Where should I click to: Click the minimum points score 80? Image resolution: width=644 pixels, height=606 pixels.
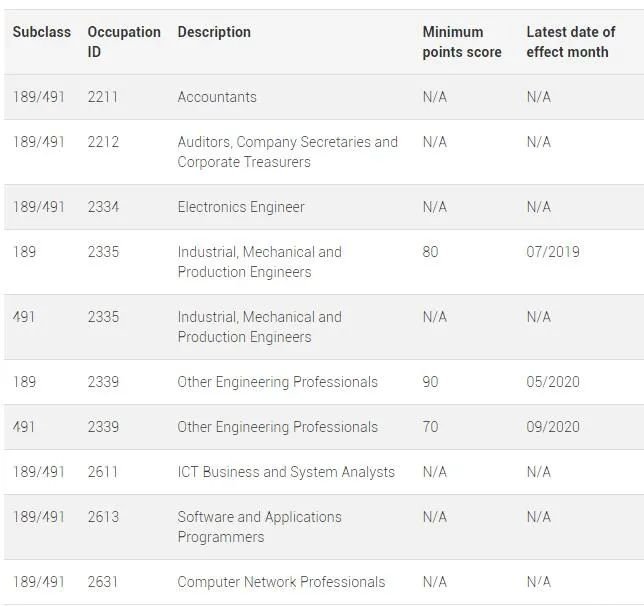[x=430, y=252]
